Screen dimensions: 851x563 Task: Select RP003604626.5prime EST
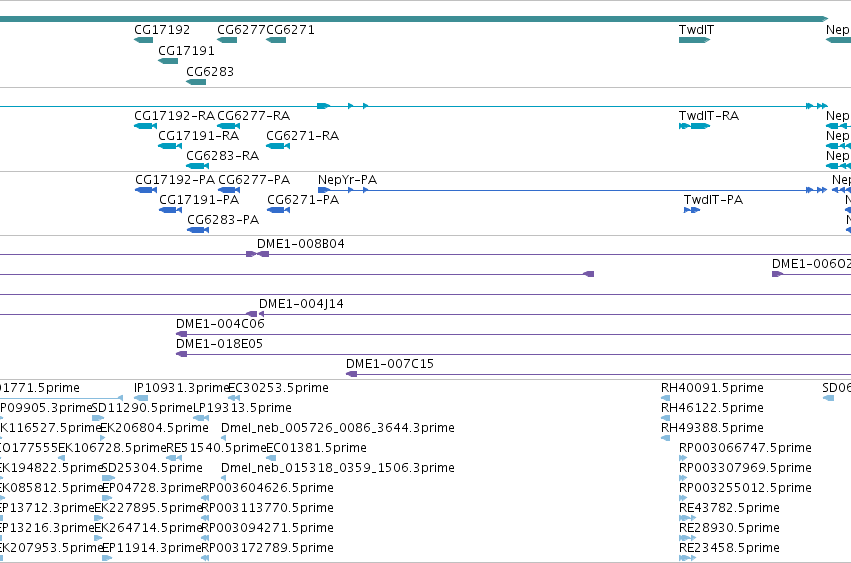(x=205, y=498)
